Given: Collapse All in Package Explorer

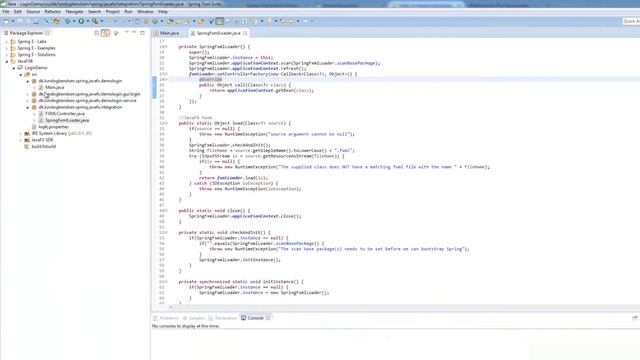Looking at the screenshot, I should click(x=97, y=33).
